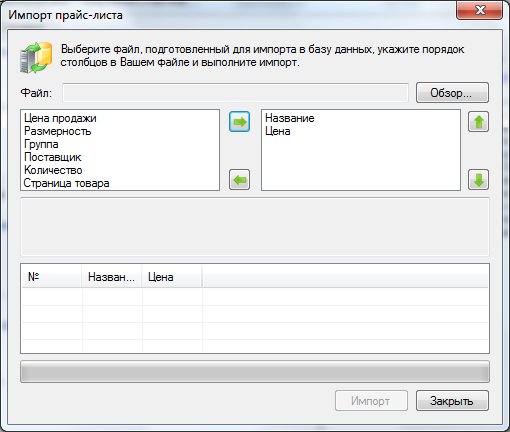Open file browser with Обзор button
The height and width of the screenshot is (432, 510).
(452, 93)
